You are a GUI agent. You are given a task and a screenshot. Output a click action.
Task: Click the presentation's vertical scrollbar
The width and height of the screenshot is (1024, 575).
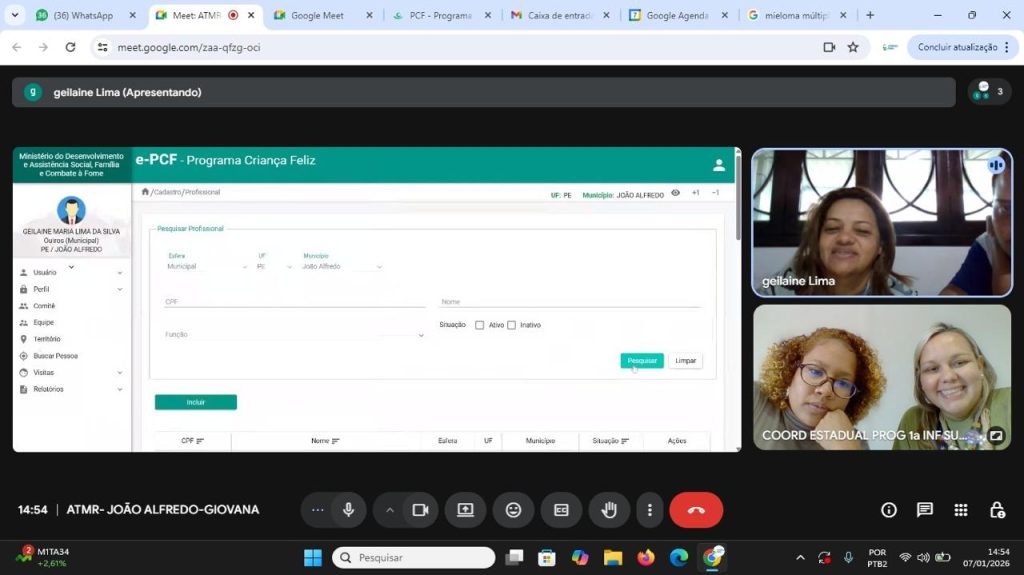[x=738, y=200]
